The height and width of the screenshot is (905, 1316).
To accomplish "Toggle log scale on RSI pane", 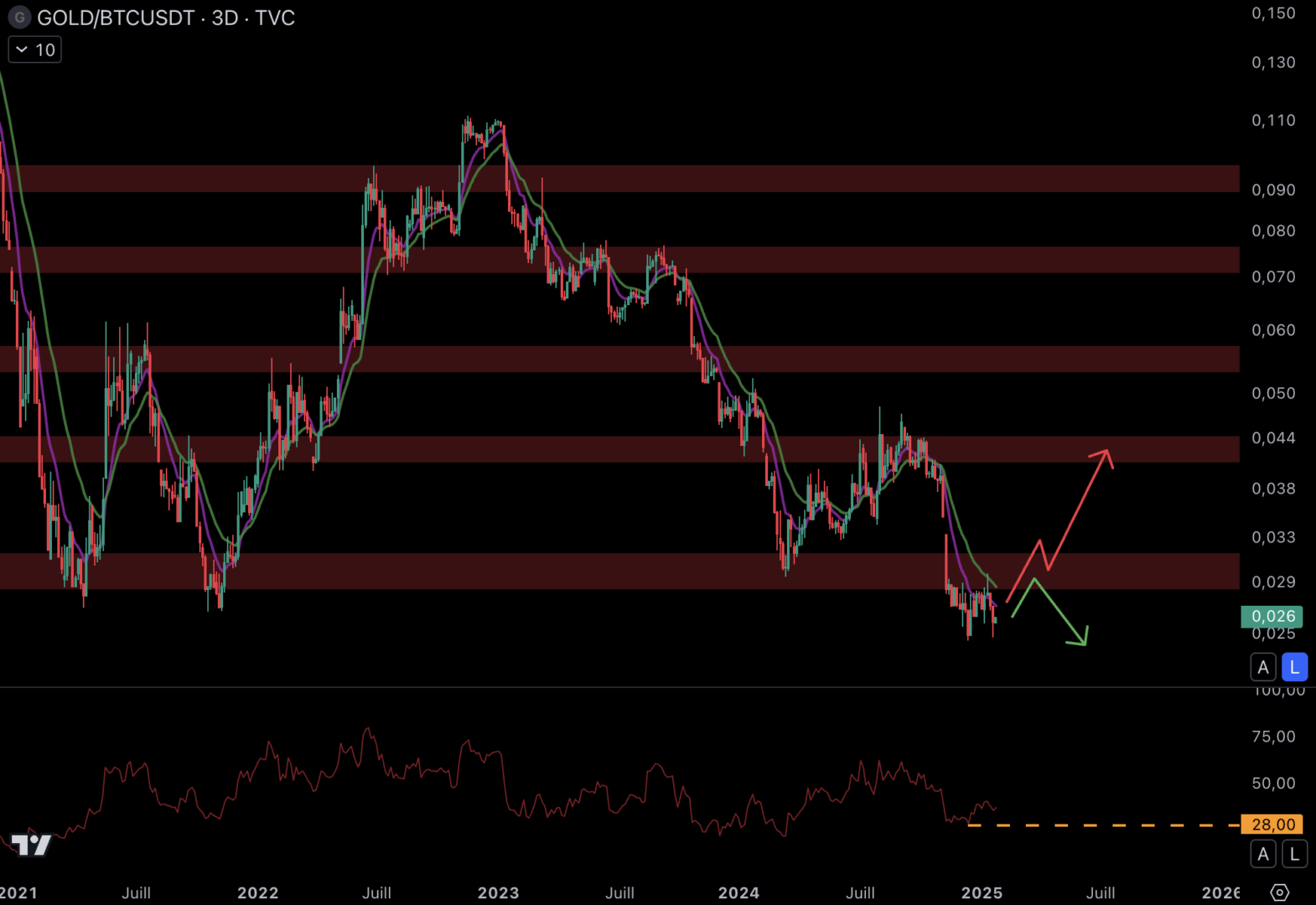I will pyautogui.click(x=1294, y=854).
